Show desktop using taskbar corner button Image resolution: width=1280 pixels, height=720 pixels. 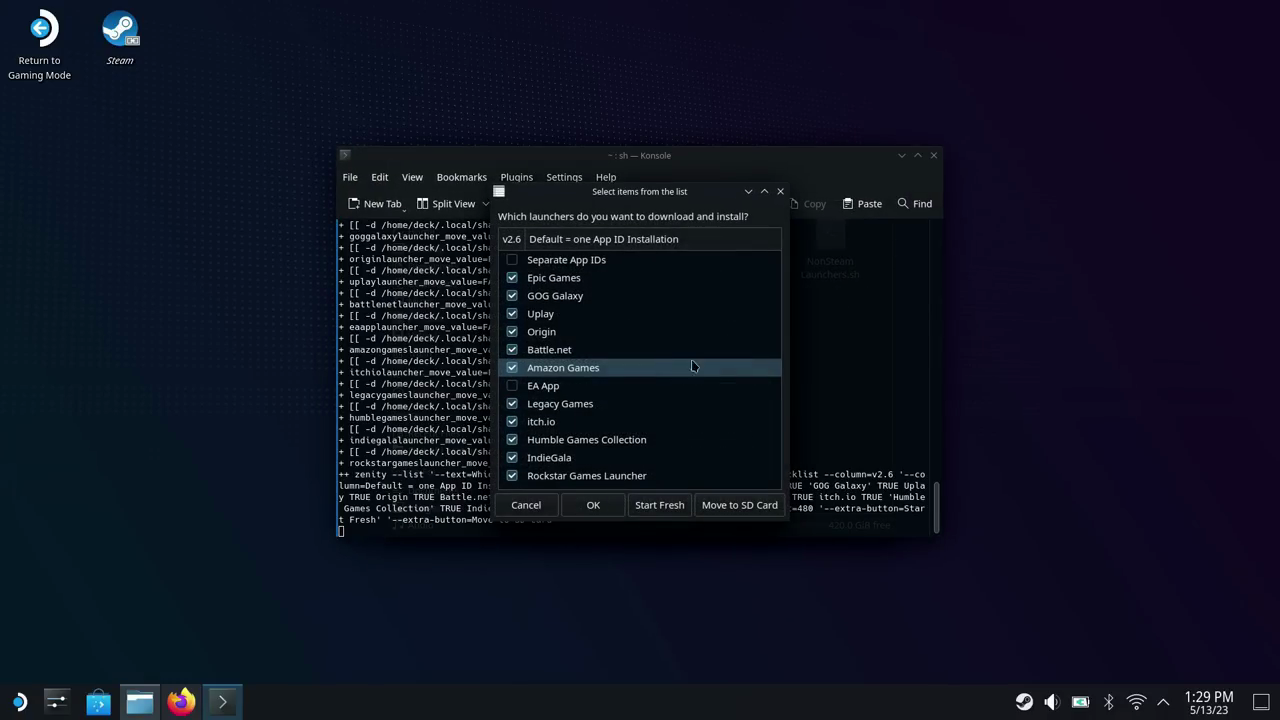click(1261, 702)
